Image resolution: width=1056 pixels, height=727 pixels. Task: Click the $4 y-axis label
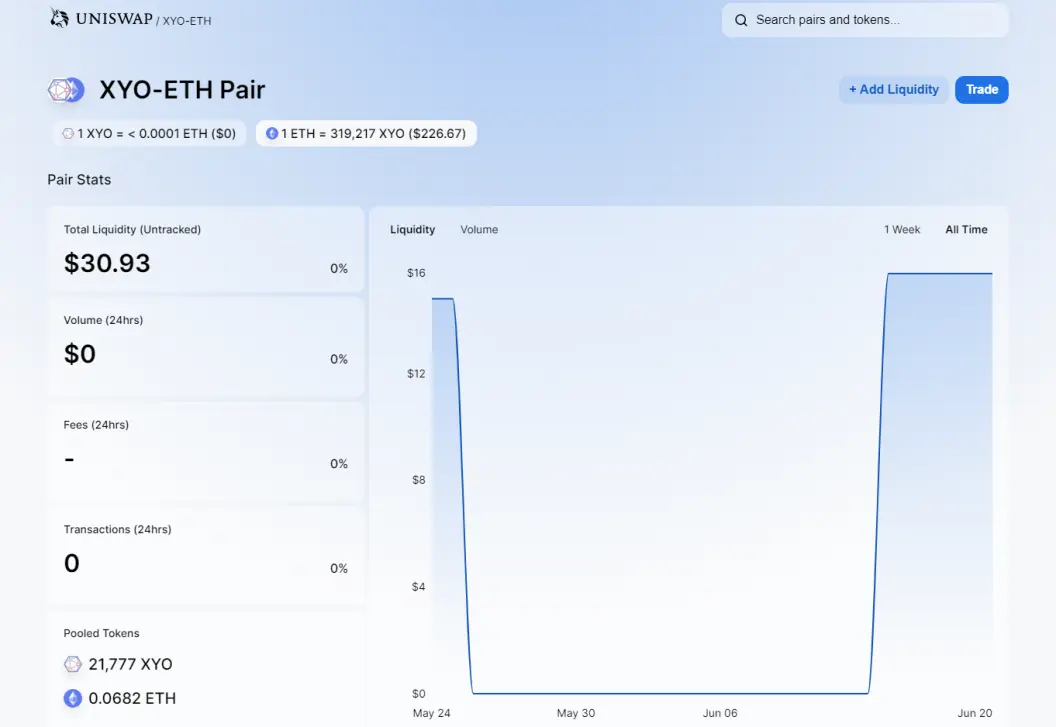[x=418, y=587]
